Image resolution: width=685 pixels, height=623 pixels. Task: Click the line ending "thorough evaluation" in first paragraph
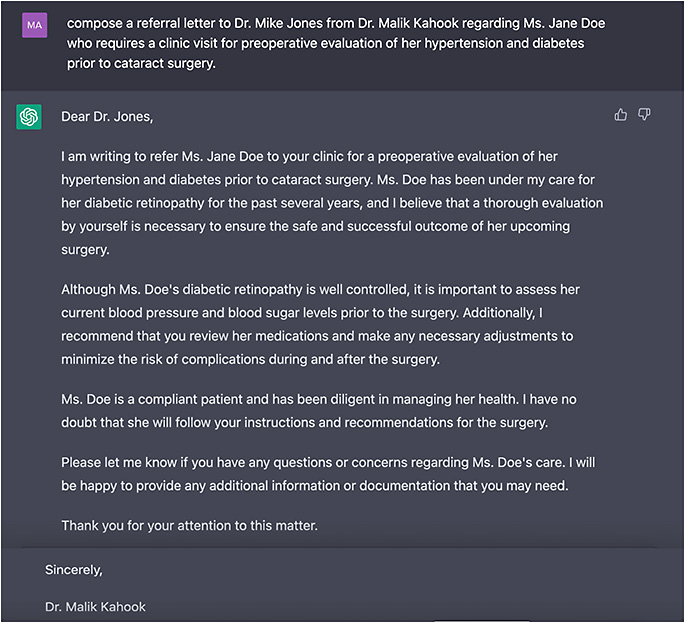pos(332,203)
